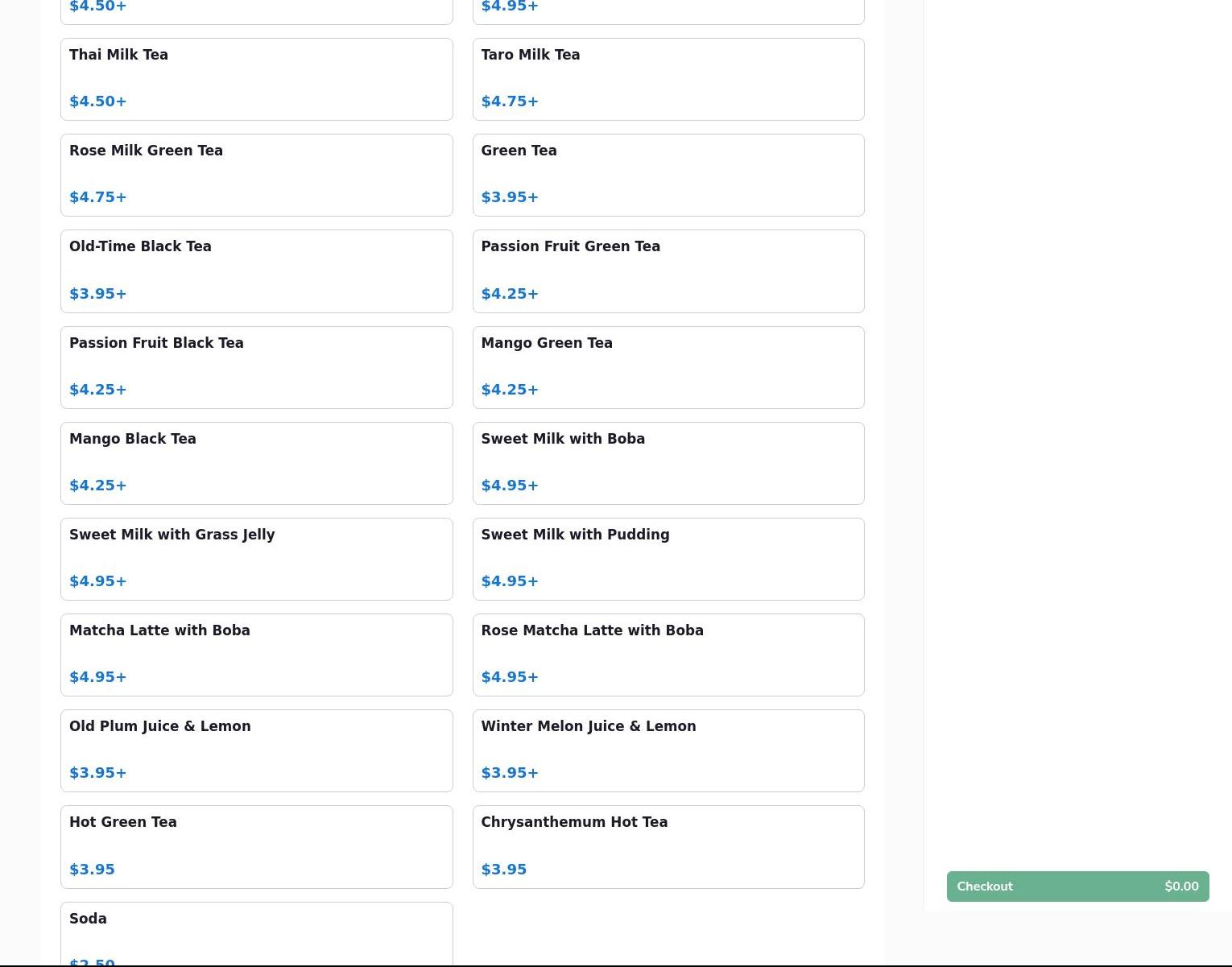Screen dimensions: 1232x967
Task: Add Mango Black Tea to order
Action: point(256,463)
